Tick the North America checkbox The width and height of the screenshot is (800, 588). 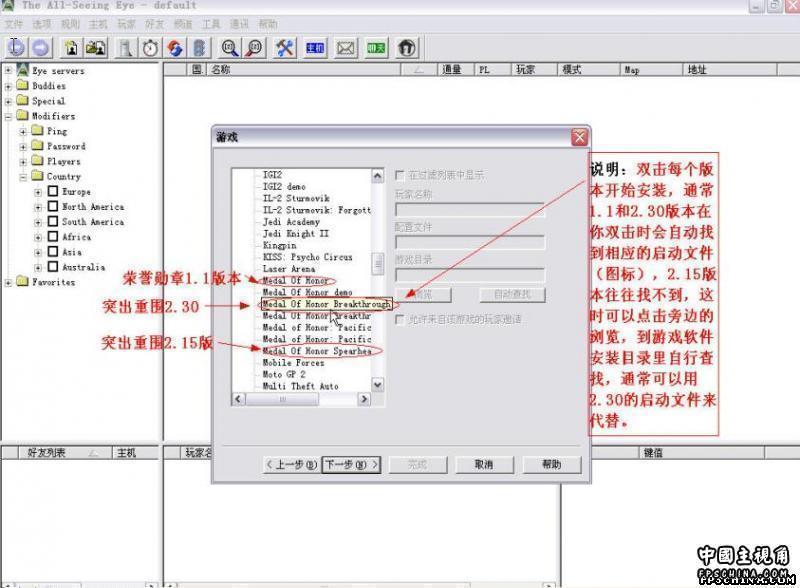coord(53,206)
